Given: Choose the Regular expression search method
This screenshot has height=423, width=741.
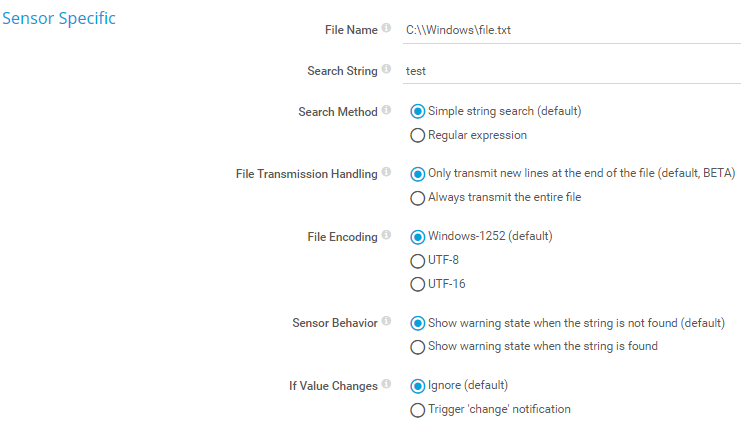Looking at the screenshot, I should [418, 135].
